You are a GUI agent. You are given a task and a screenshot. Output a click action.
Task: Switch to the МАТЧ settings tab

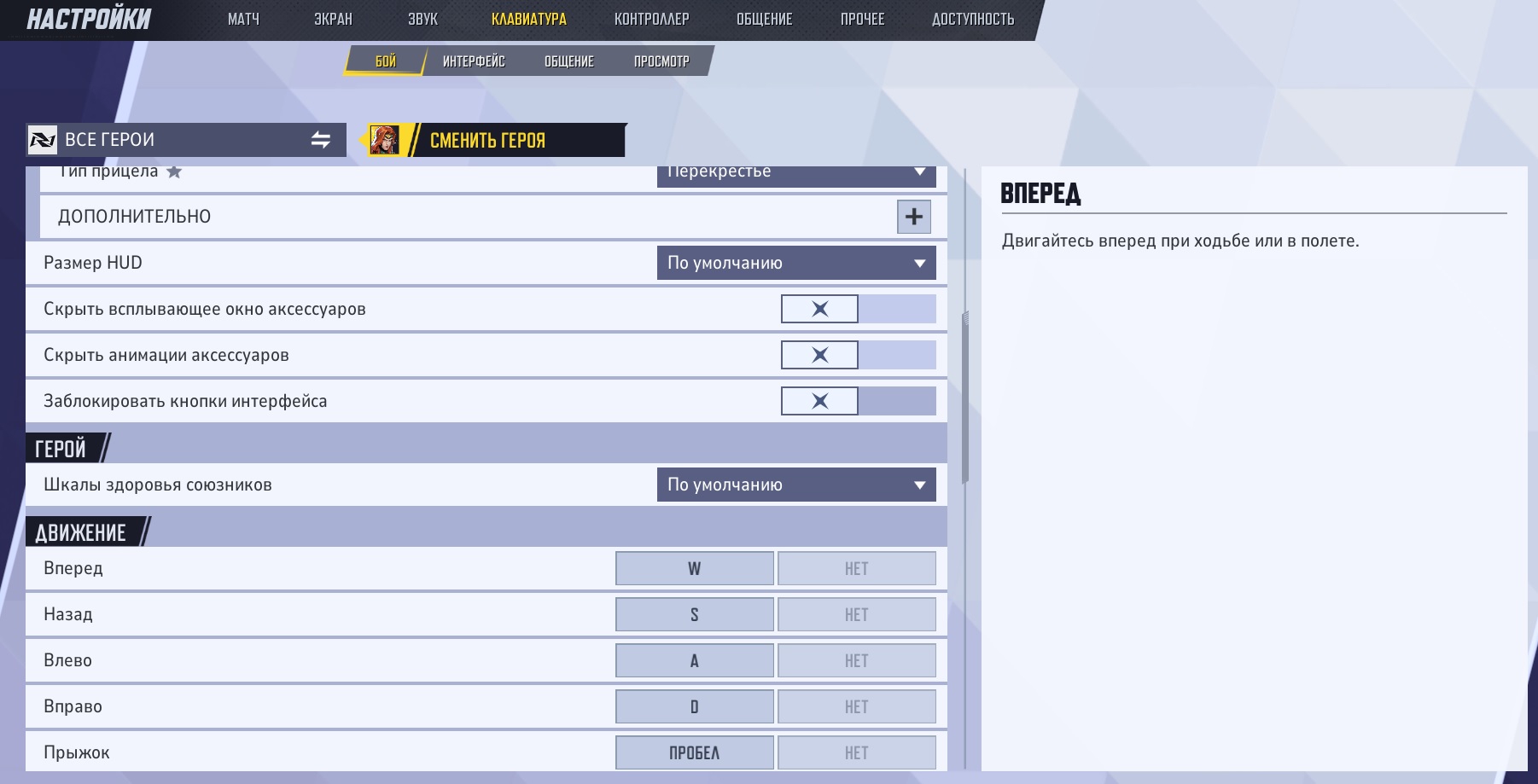(x=243, y=19)
